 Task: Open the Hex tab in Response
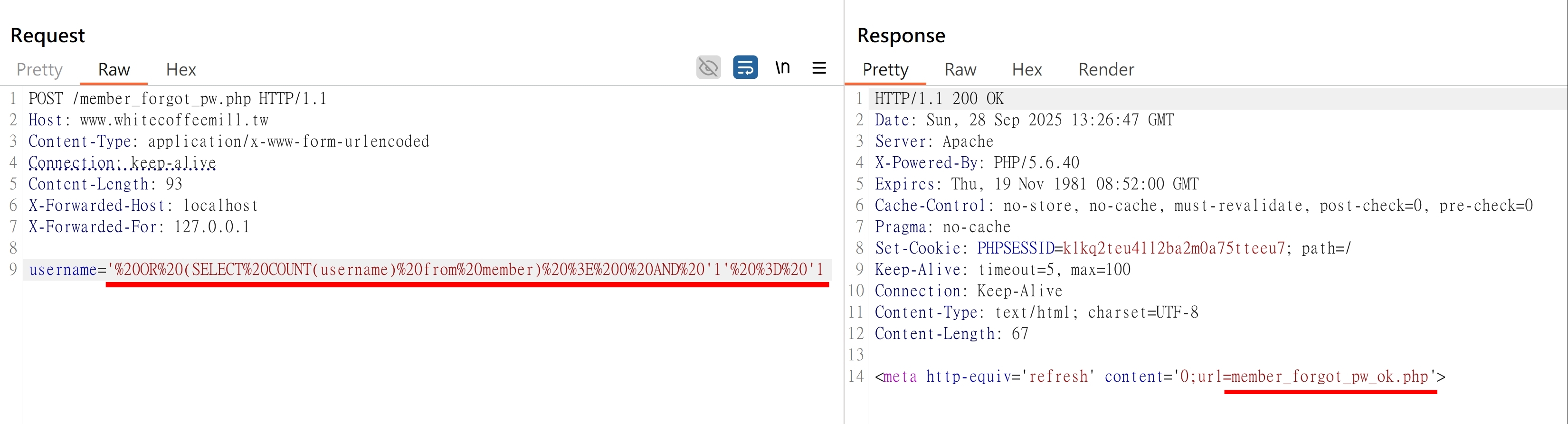point(1027,69)
